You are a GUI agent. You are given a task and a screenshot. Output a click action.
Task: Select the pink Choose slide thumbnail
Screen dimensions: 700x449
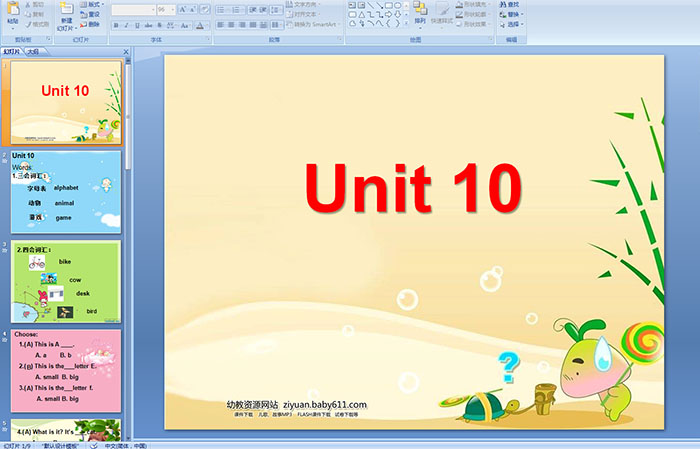click(66, 371)
